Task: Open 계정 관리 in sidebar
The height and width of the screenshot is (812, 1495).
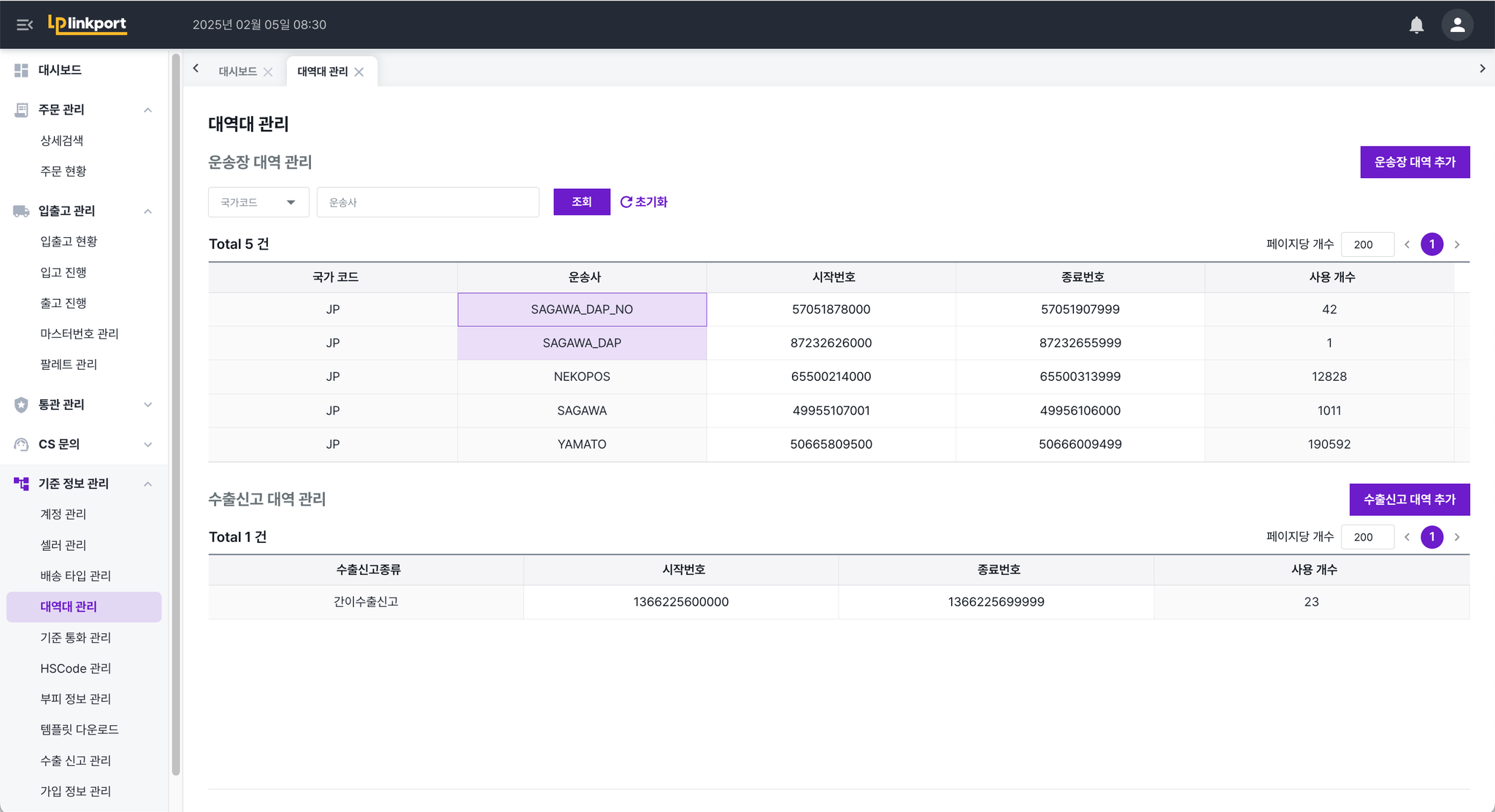Action: (x=64, y=514)
